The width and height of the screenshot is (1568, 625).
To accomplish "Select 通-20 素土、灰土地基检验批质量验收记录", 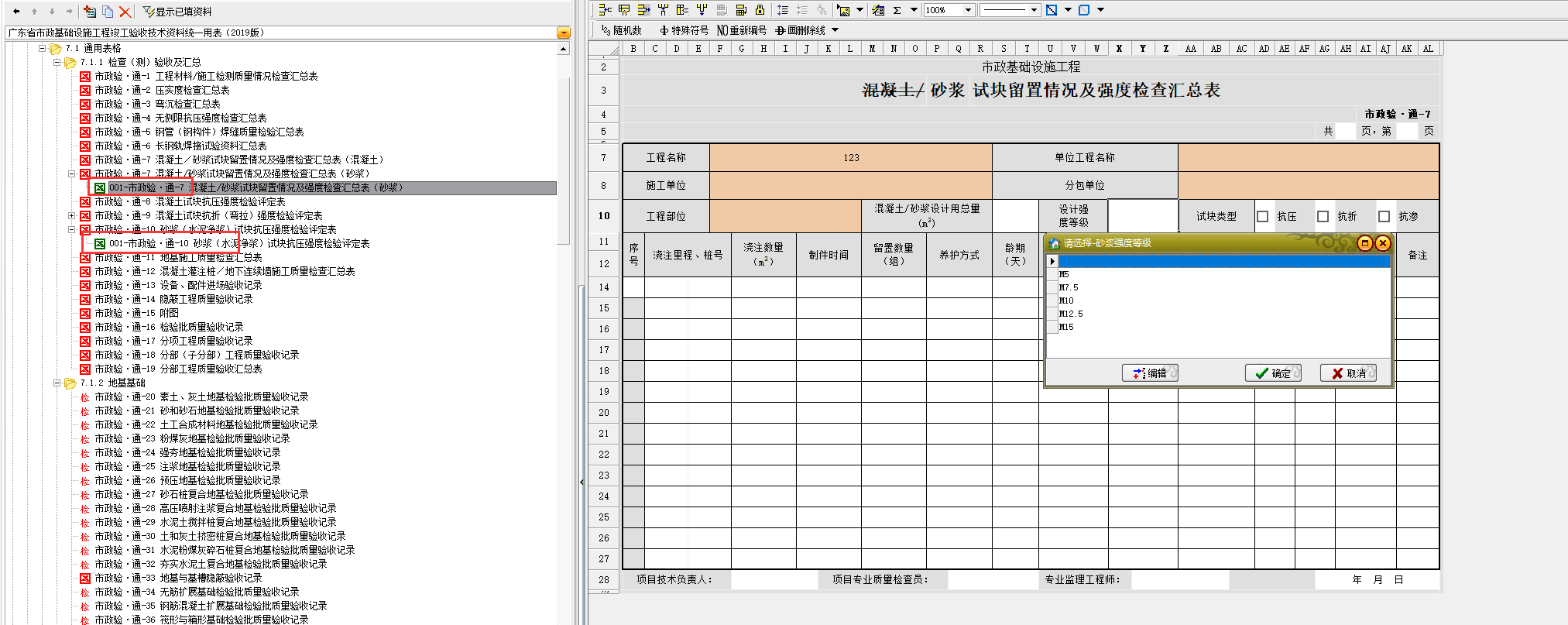I will [x=201, y=397].
